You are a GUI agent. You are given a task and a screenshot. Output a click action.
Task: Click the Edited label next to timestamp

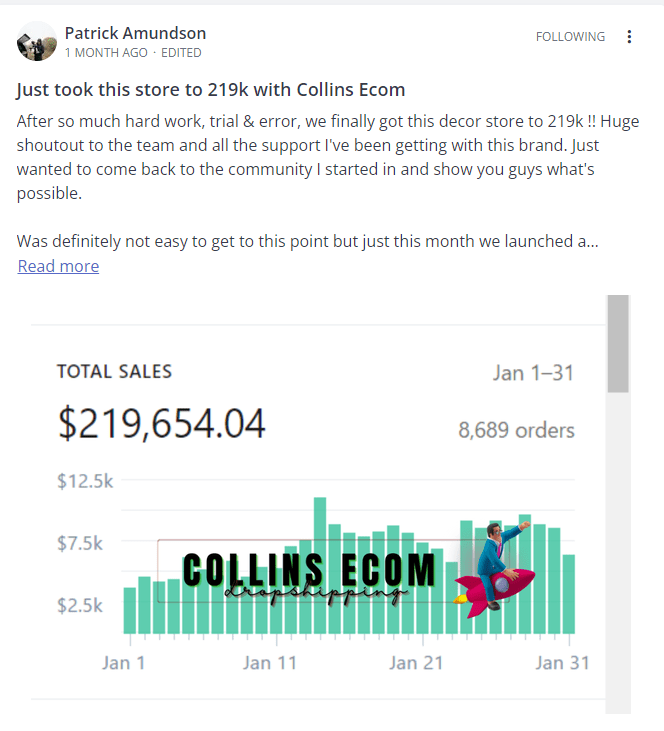click(181, 52)
